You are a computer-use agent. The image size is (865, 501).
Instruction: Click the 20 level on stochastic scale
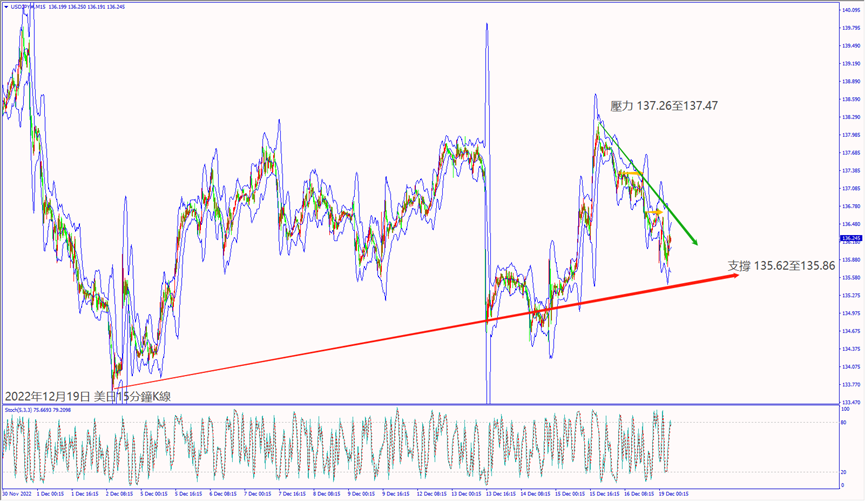pyautogui.click(x=844, y=472)
